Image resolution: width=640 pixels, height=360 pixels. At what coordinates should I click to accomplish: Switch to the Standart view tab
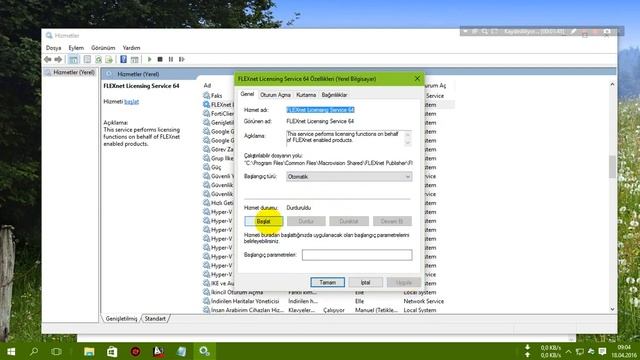155,318
